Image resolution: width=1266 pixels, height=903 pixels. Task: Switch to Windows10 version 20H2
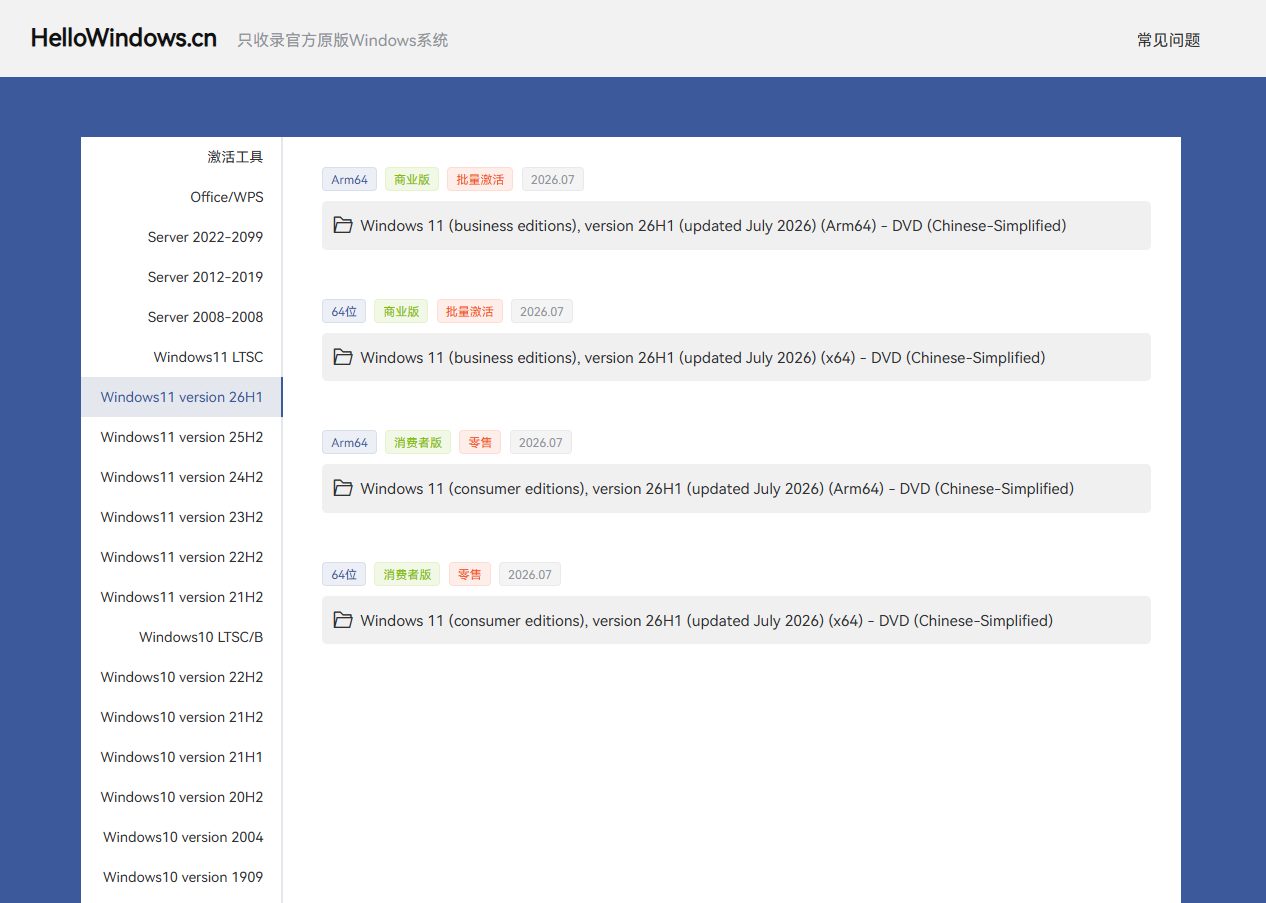182,797
